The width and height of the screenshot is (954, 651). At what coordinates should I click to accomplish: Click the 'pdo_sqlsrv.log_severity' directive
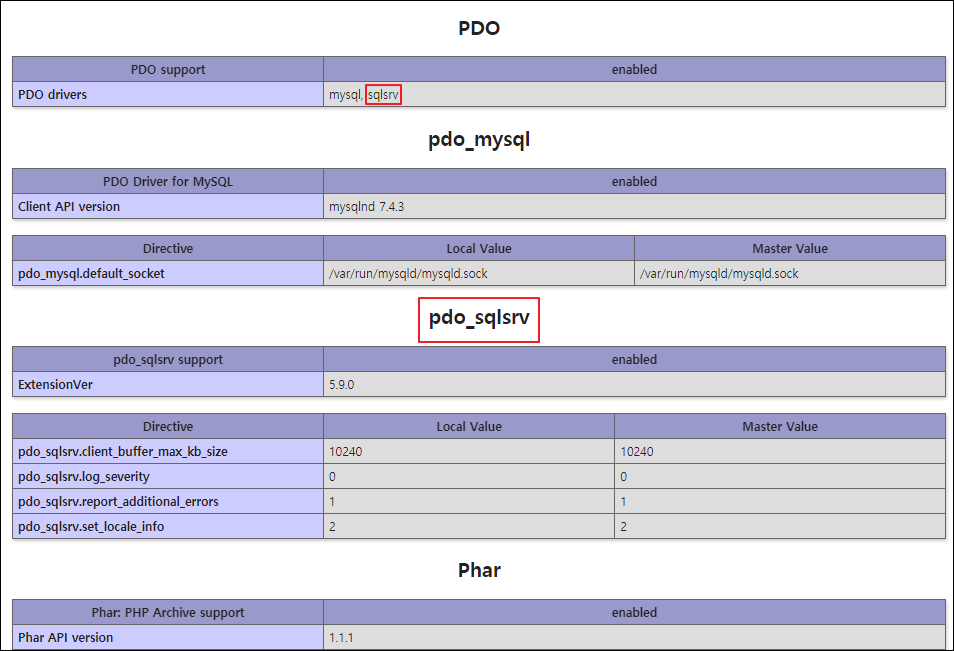click(83, 476)
